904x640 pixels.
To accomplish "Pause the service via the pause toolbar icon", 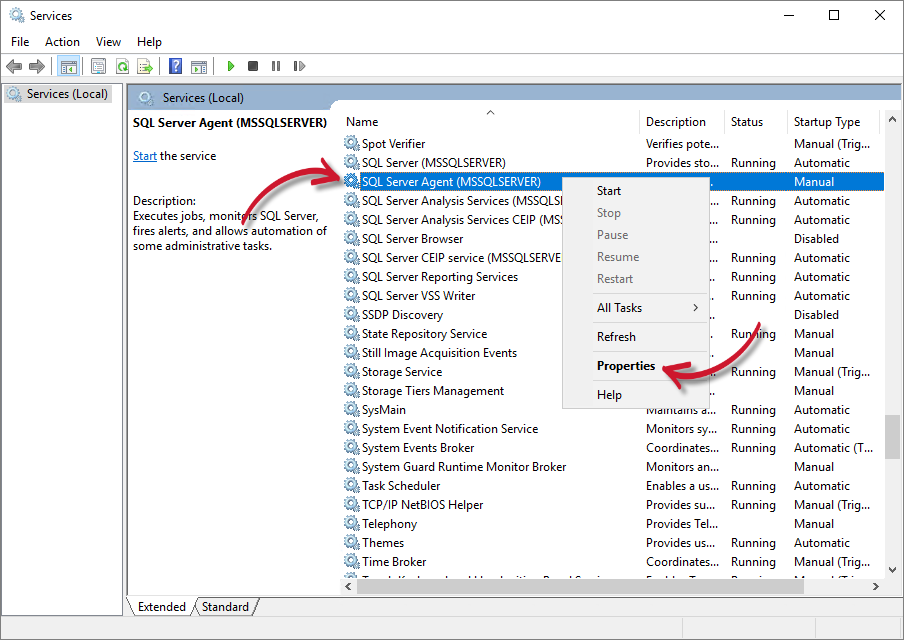I will pyautogui.click(x=276, y=66).
